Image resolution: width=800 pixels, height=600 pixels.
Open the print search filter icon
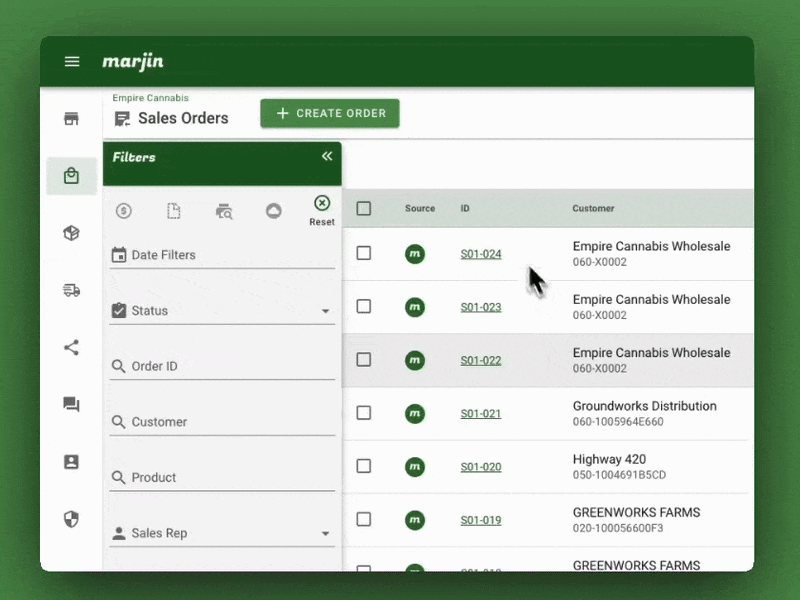[x=224, y=212]
